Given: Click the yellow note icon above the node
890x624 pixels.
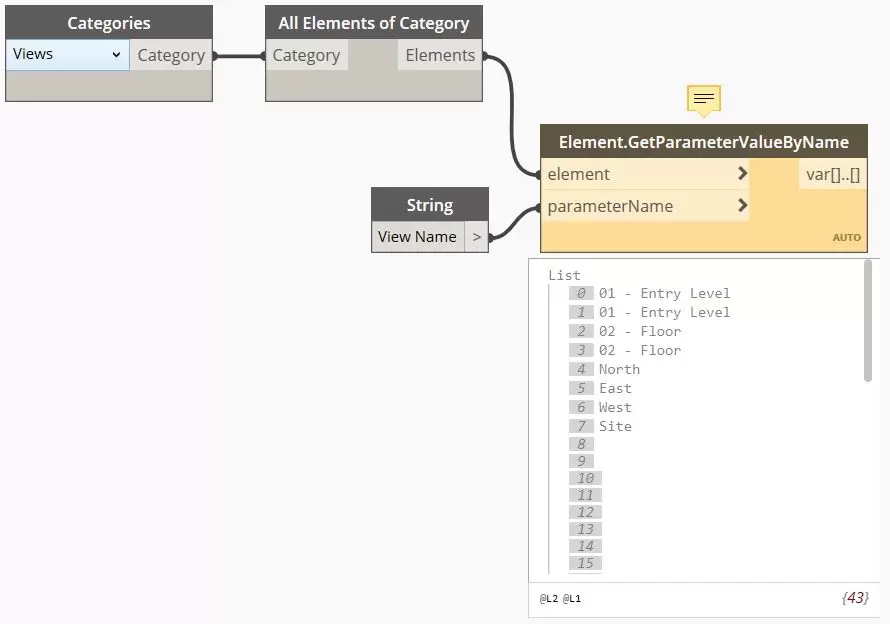Looking at the screenshot, I should (704, 99).
